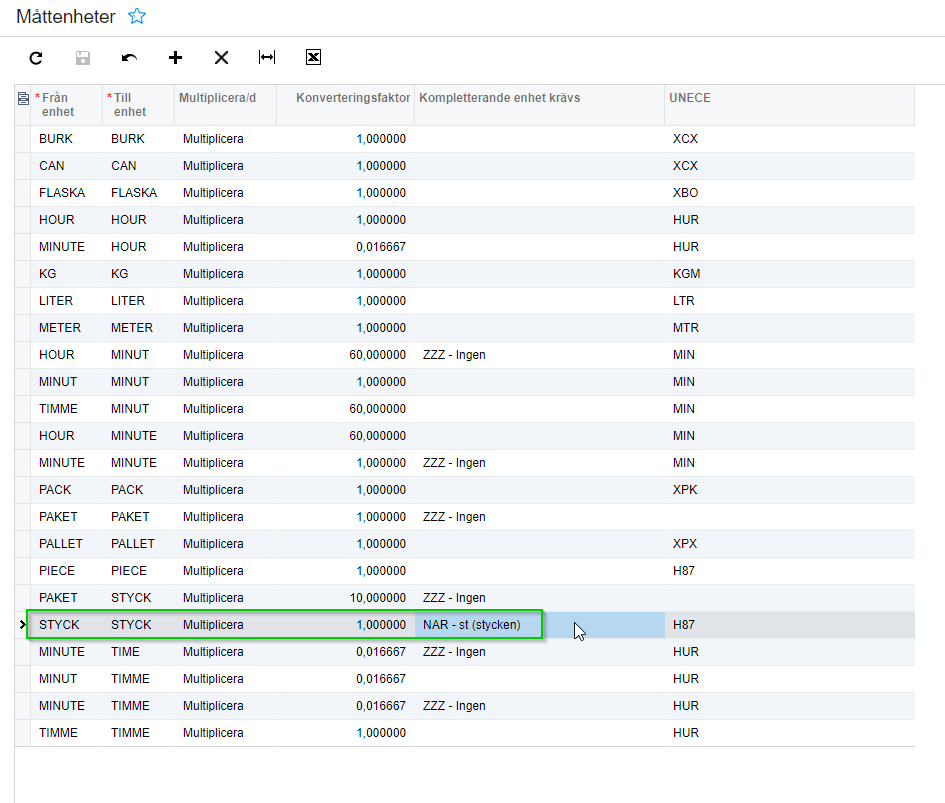
Task: Sort by Konverteringsfaktor column header
Action: click(353, 98)
